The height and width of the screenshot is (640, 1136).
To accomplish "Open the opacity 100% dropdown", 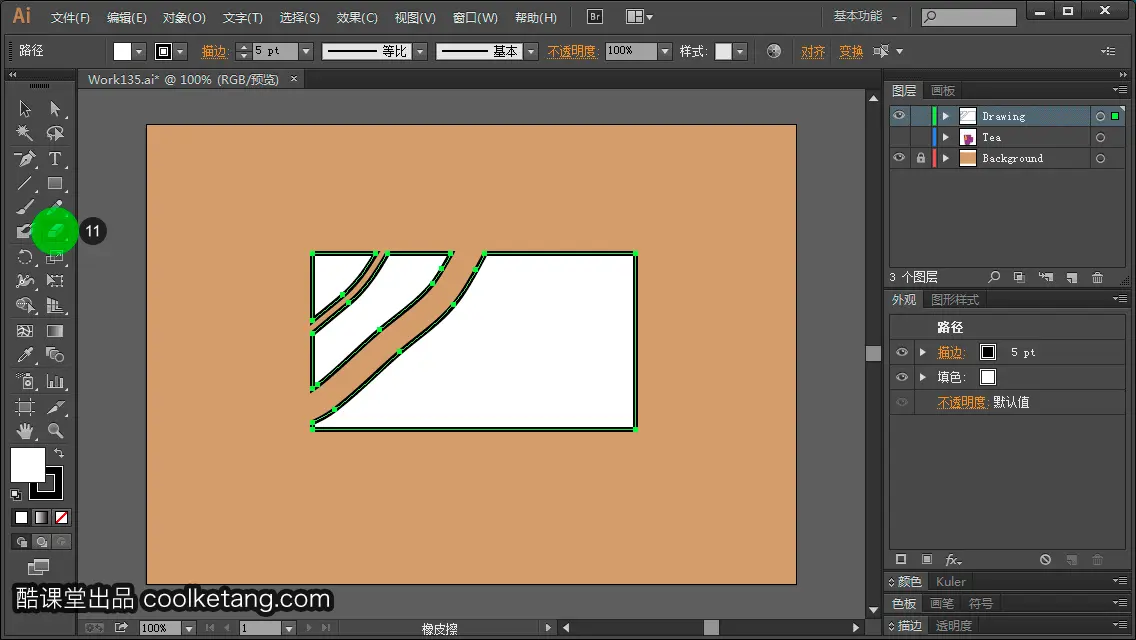I will (665, 51).
